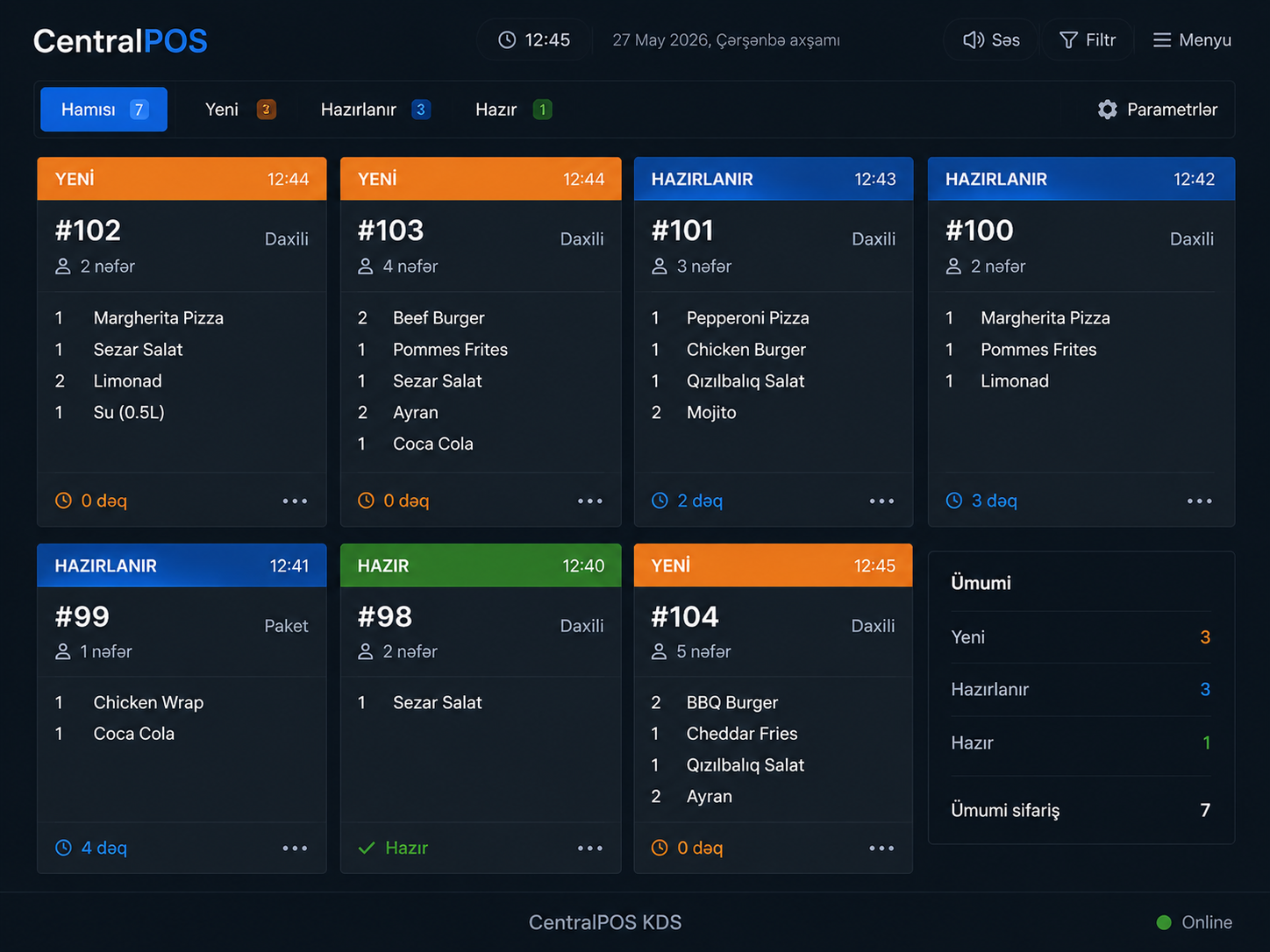Click the checkmark icon on order #98

click(367, 848)
